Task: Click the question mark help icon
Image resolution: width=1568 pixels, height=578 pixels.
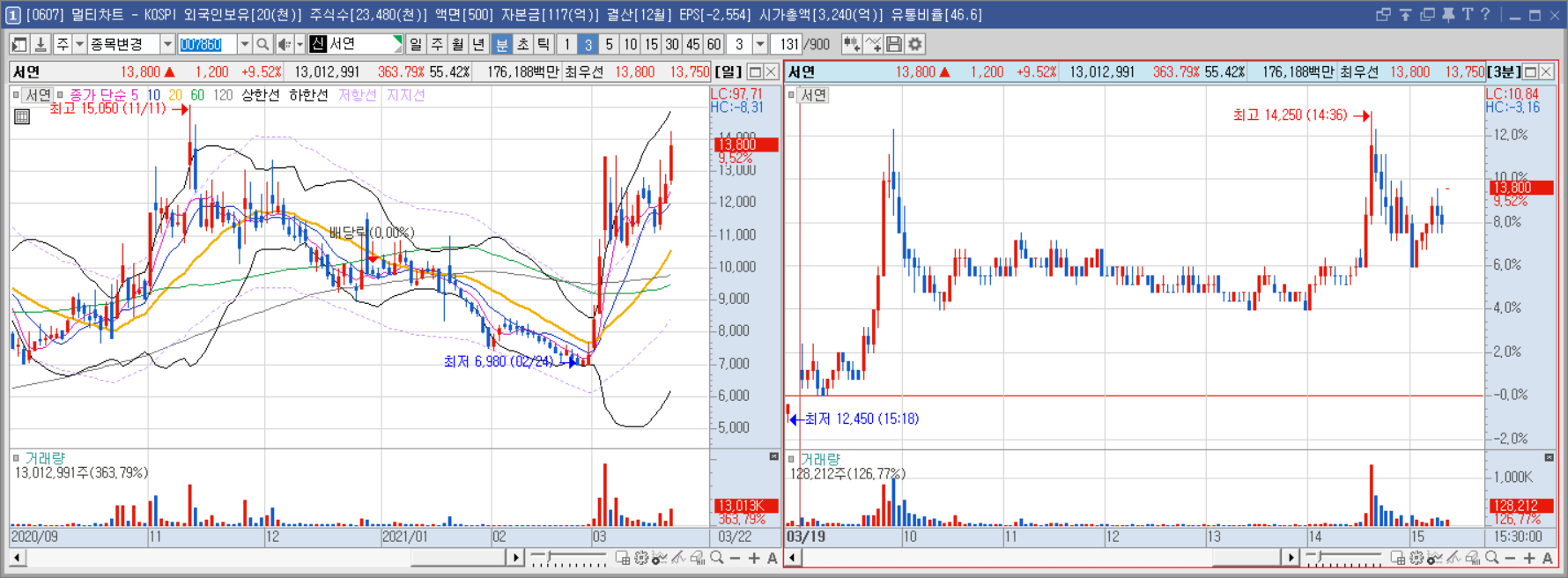Action: [x=1485, y=14]
